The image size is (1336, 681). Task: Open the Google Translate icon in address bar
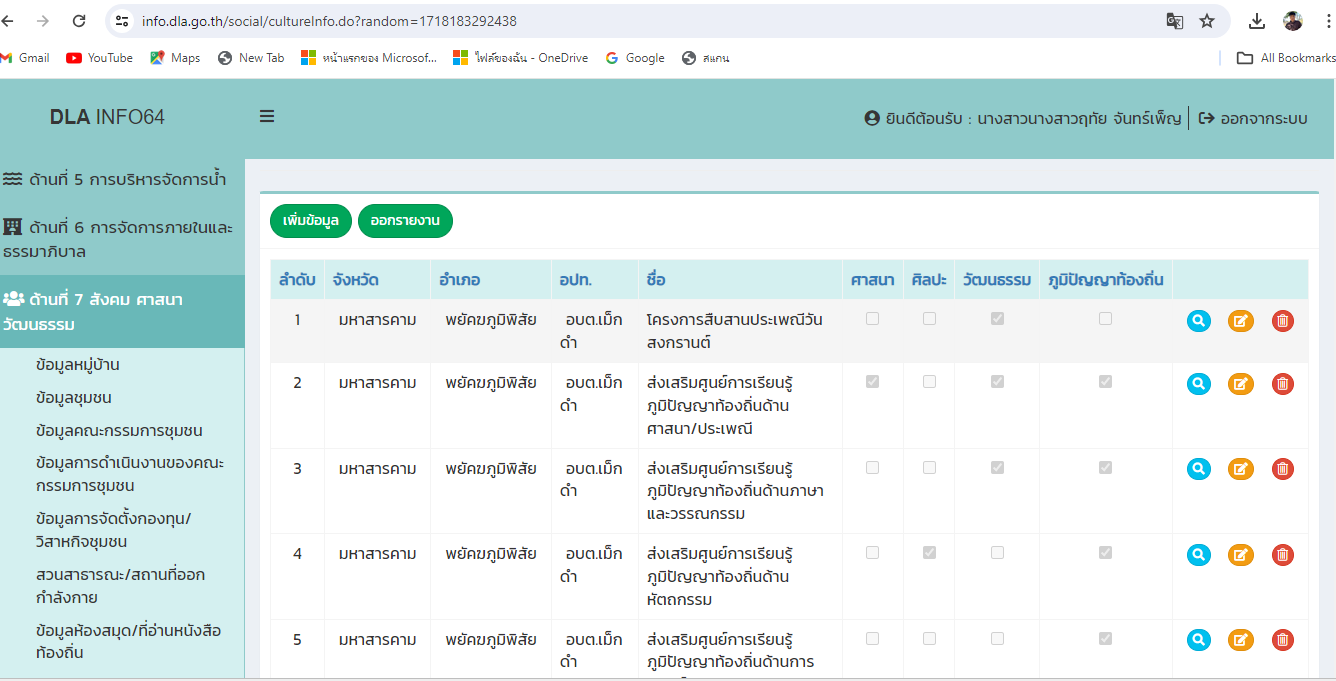click(x=1175, y=21)
